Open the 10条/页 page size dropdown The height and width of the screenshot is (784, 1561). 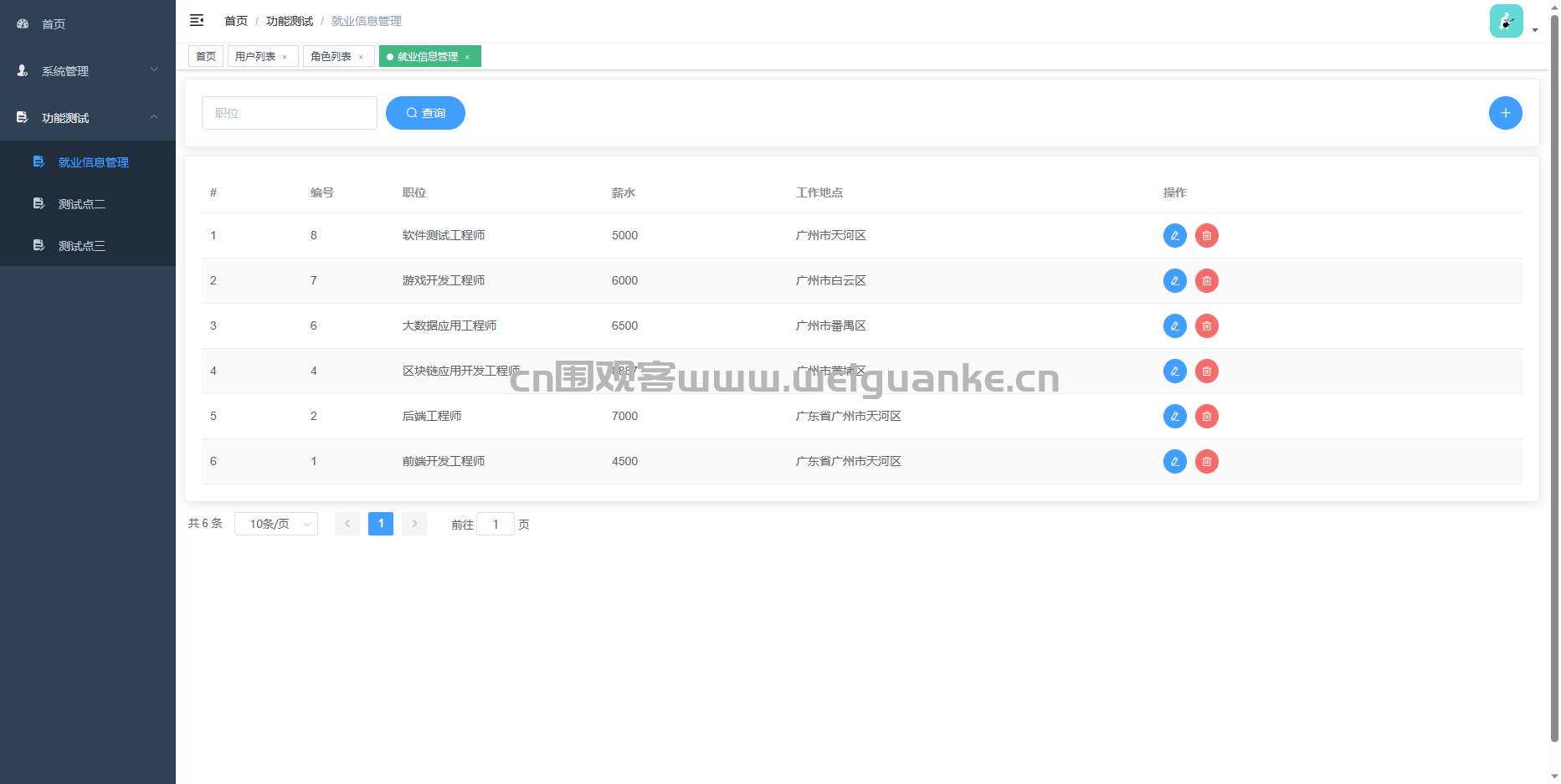[x=276, y=524]
